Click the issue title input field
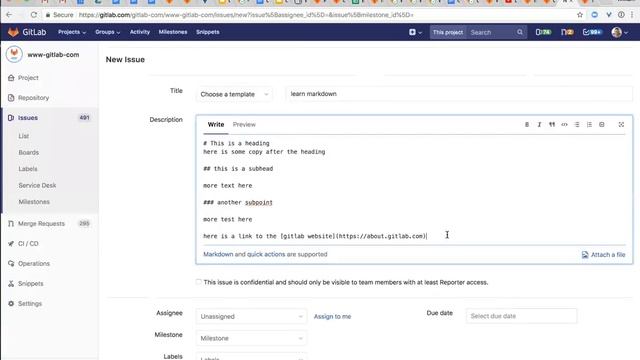 click(x=459, y=94)
